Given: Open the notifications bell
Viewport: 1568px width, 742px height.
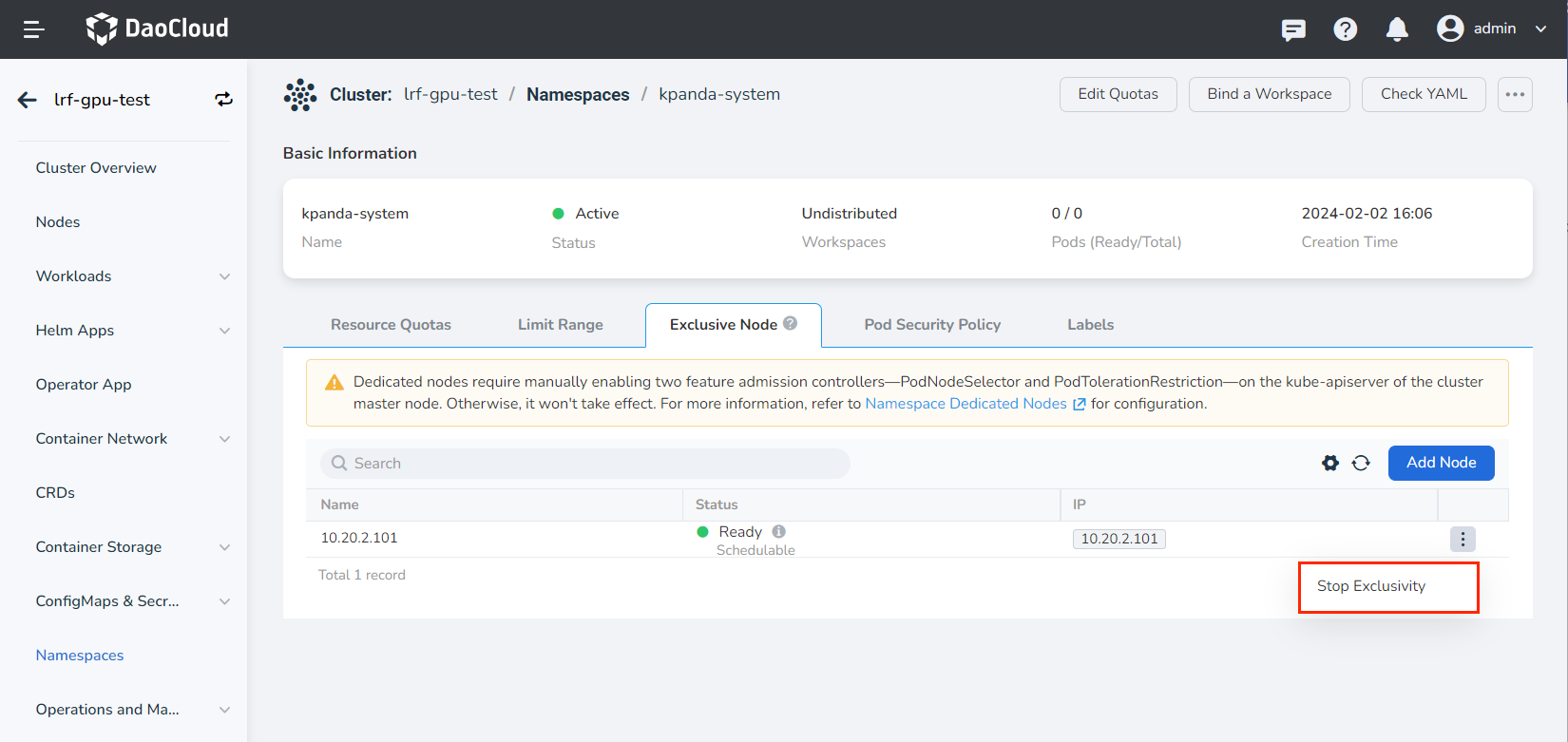Looking at the screenshot, I should [x=1396, y=29].
